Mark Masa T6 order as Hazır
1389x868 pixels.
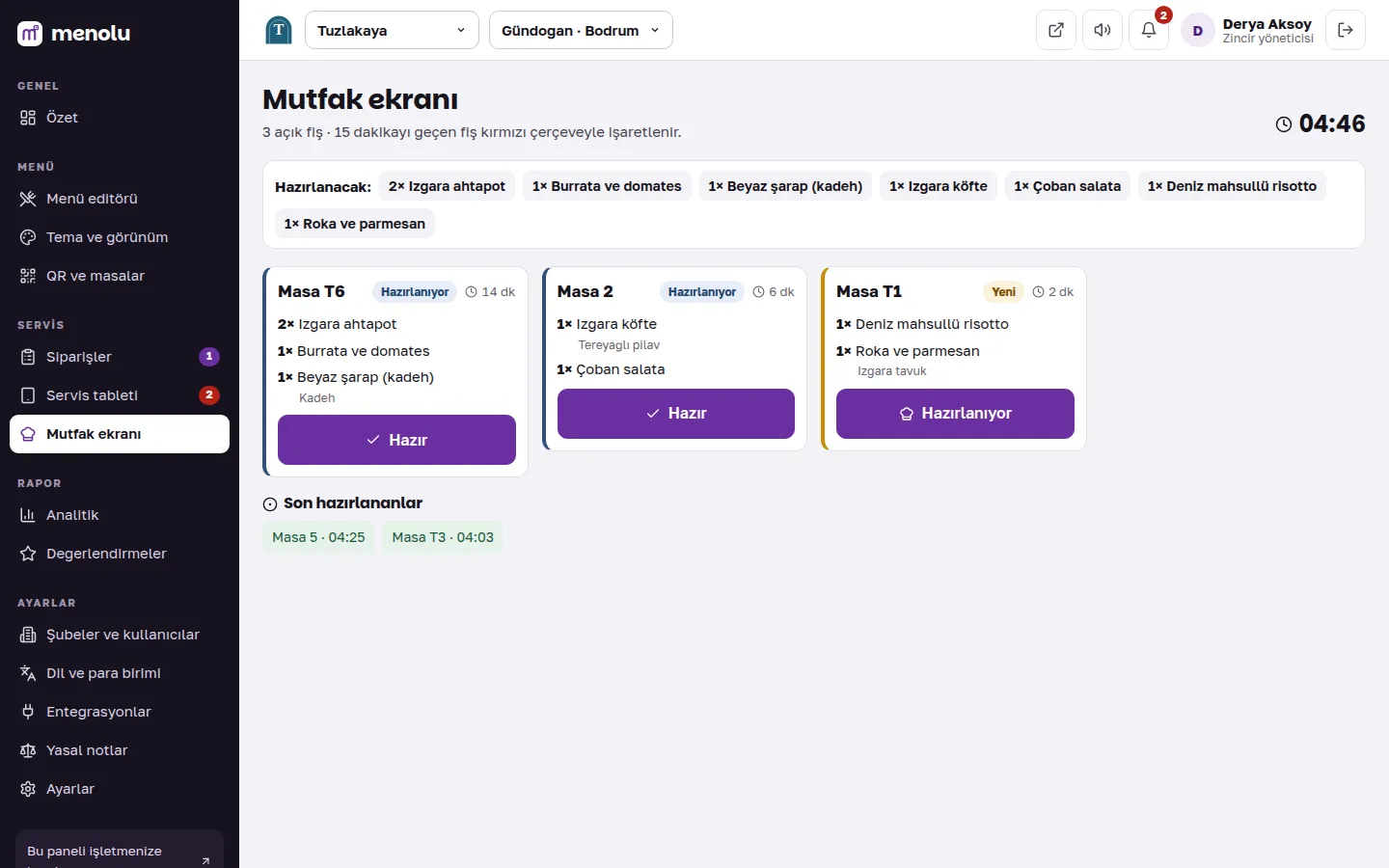coord(396,440)
